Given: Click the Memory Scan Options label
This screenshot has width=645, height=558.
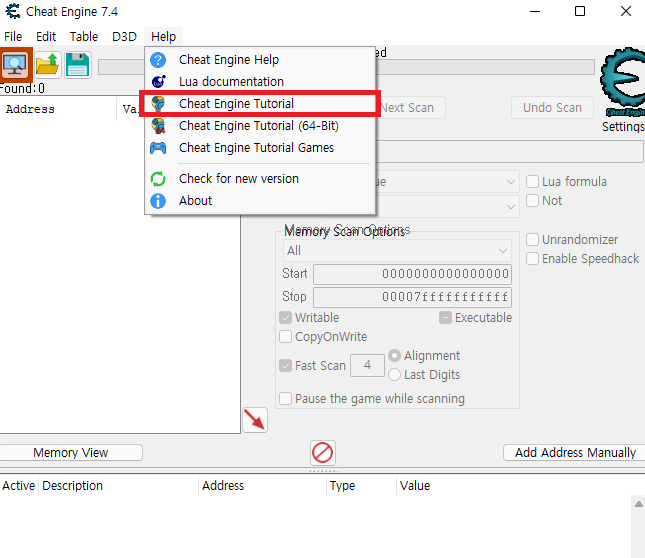Looking at the screenshot, I should [345, 231].
